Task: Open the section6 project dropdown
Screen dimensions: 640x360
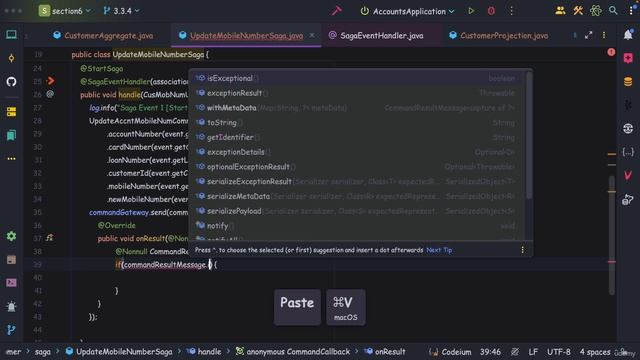Action: pos(65,11)
